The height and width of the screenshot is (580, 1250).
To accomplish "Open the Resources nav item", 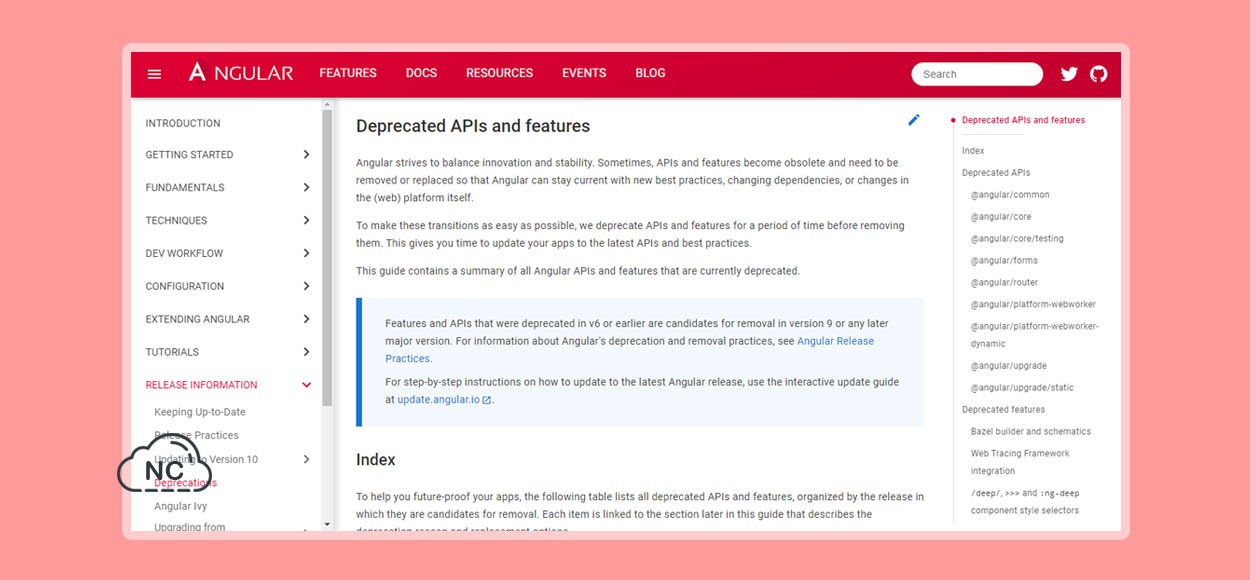I will click(x=499, y=73).
